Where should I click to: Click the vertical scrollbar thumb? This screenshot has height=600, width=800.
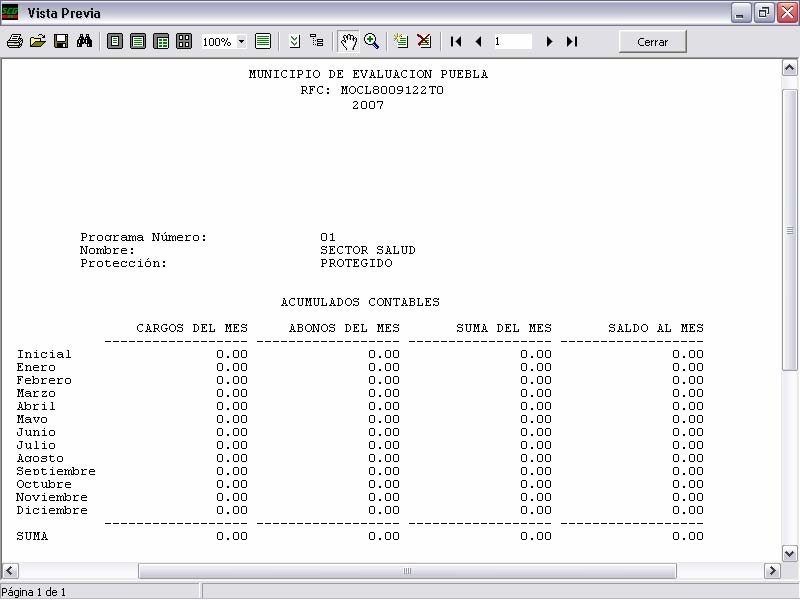(790, 230)
